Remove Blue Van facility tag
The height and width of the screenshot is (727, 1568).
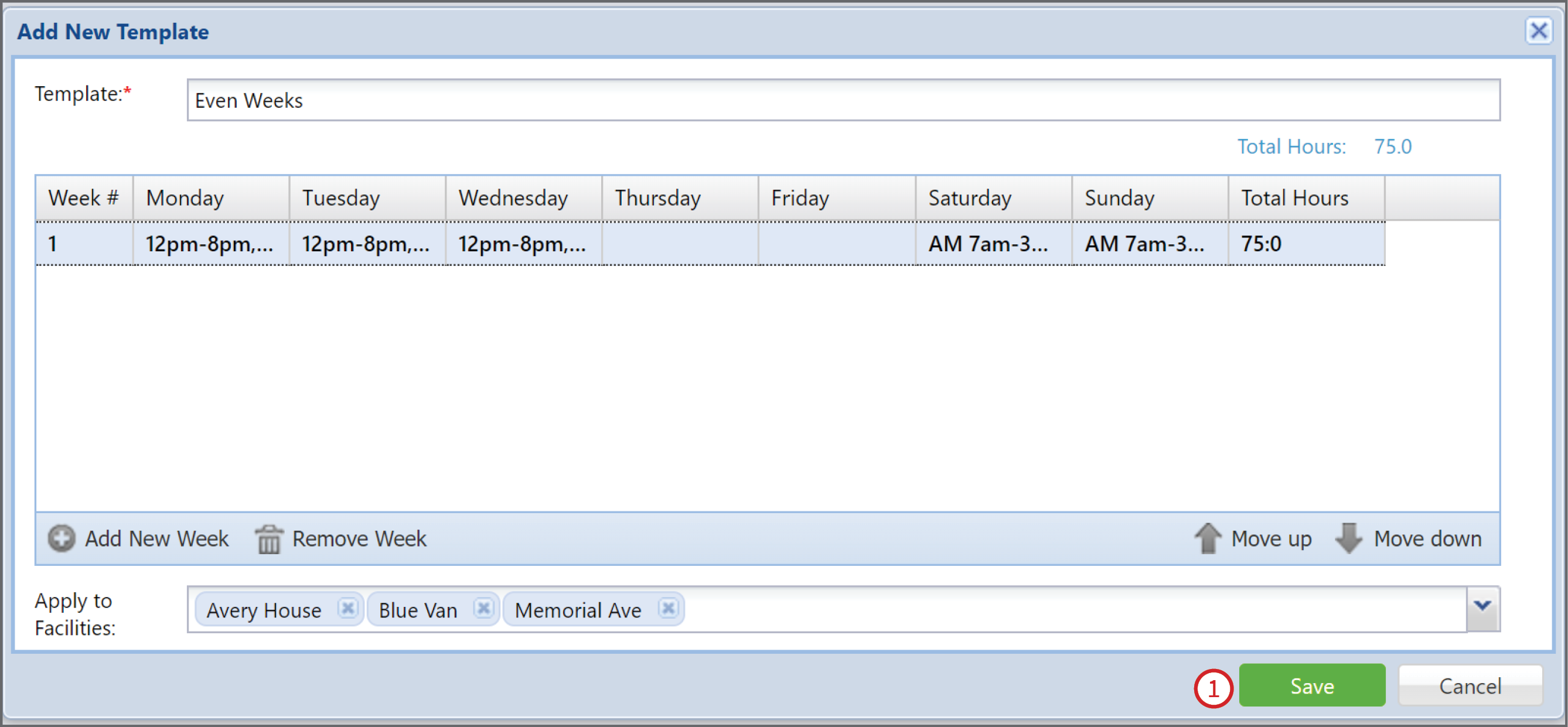tap(484, 608)
